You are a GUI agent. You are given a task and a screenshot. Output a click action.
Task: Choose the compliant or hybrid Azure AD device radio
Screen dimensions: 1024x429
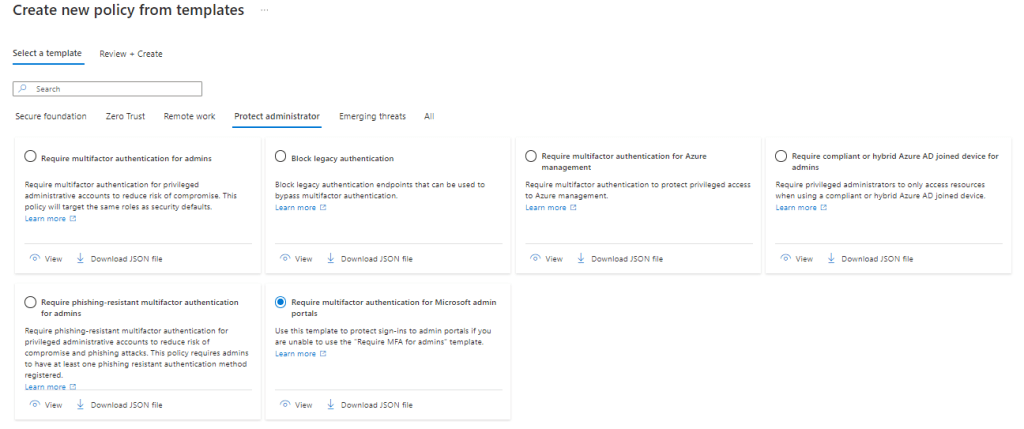click(x=781, y=157)
